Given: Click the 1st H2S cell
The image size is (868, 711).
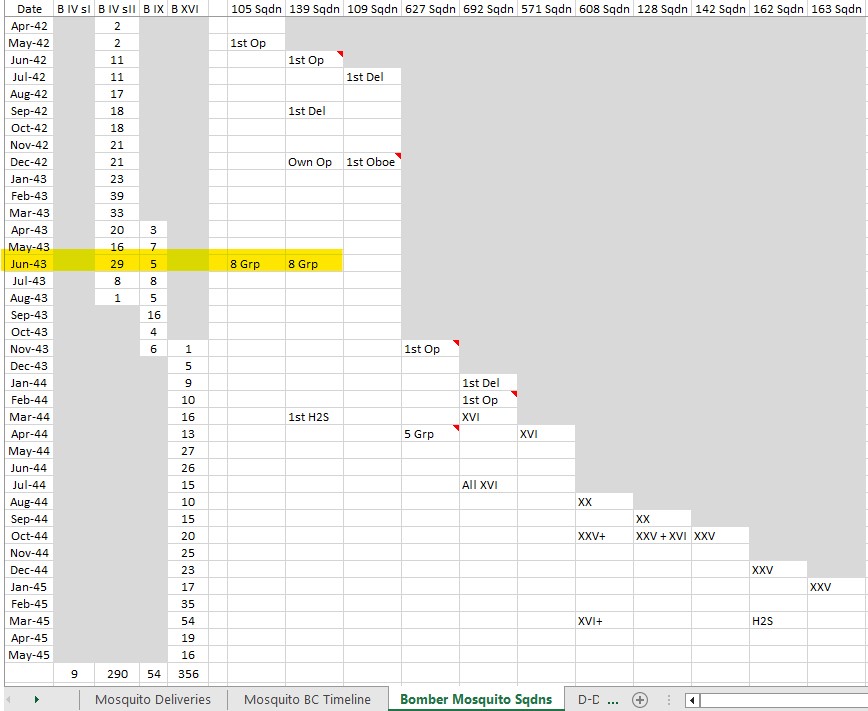Looking at the screenshot, I should click(x=314, y=417).
